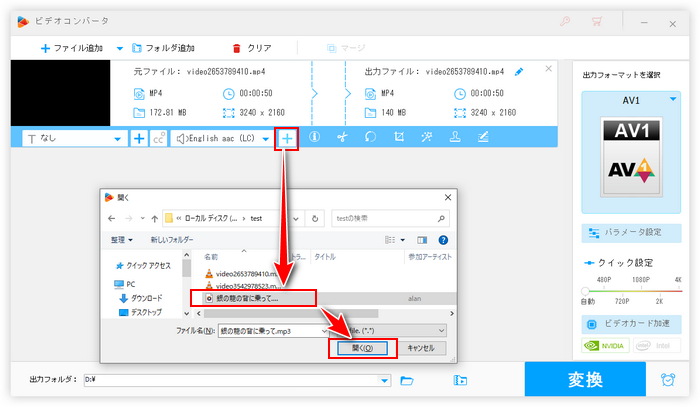Click the video card acceleration button
The height and width of the screenshot is (407, 700).
[x=631, y=324]
